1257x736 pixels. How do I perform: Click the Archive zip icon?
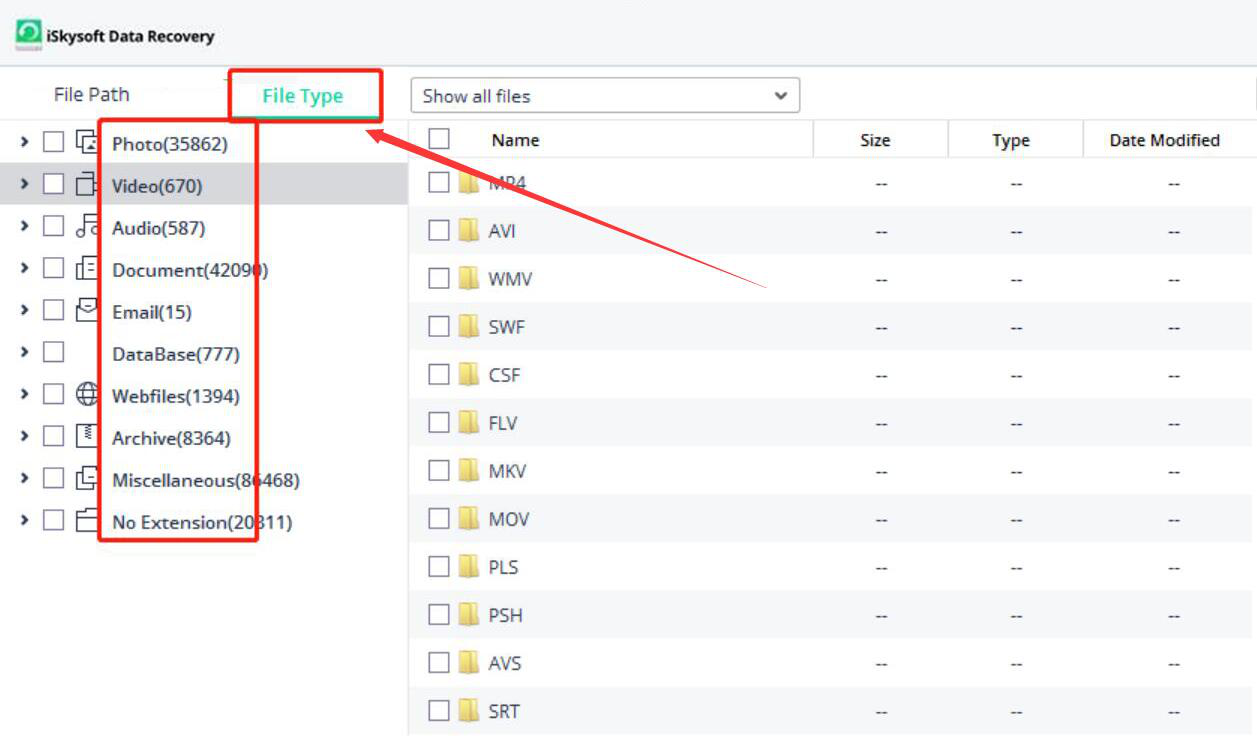[87, 437]
